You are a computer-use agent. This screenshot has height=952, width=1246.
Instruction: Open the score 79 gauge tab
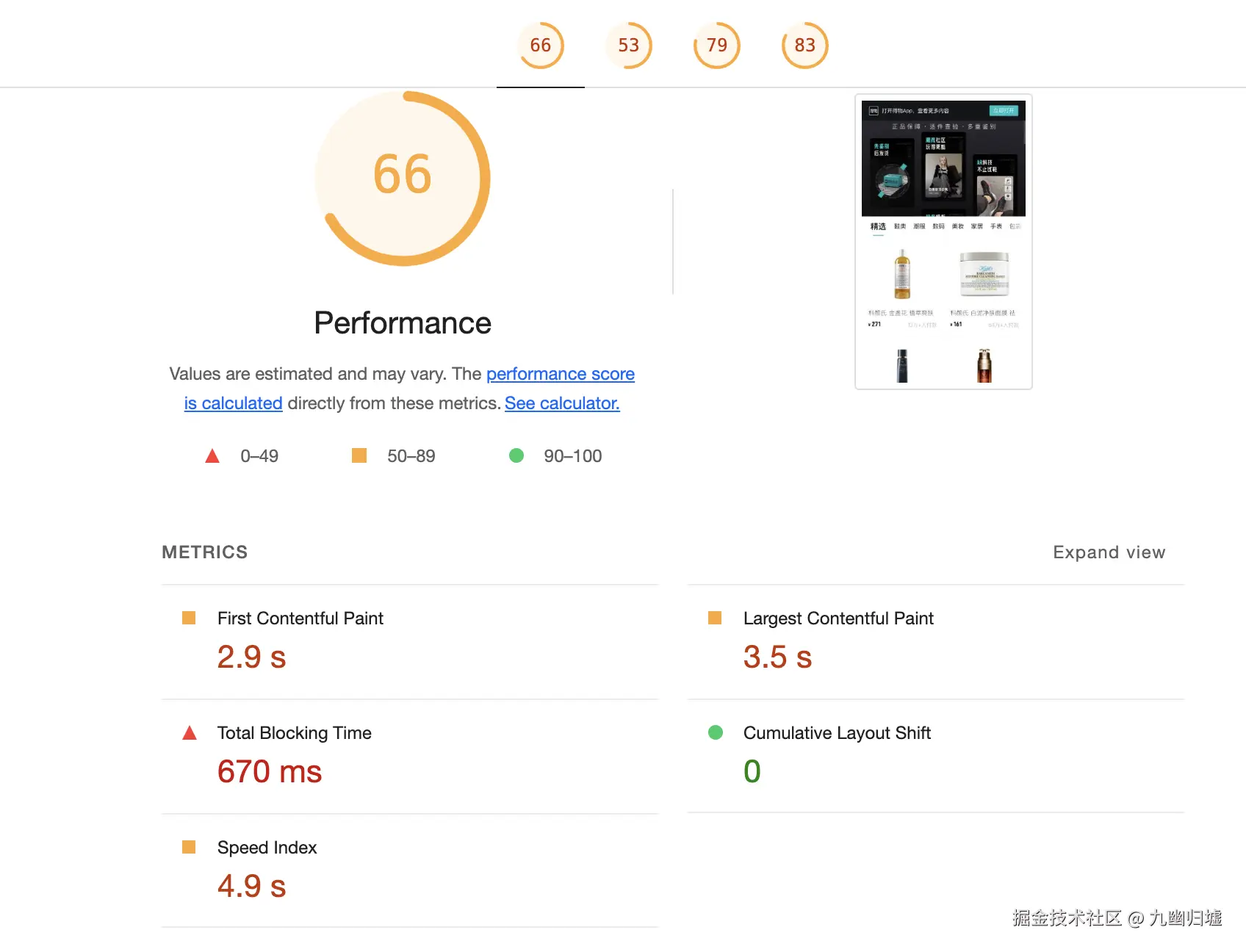717,46
